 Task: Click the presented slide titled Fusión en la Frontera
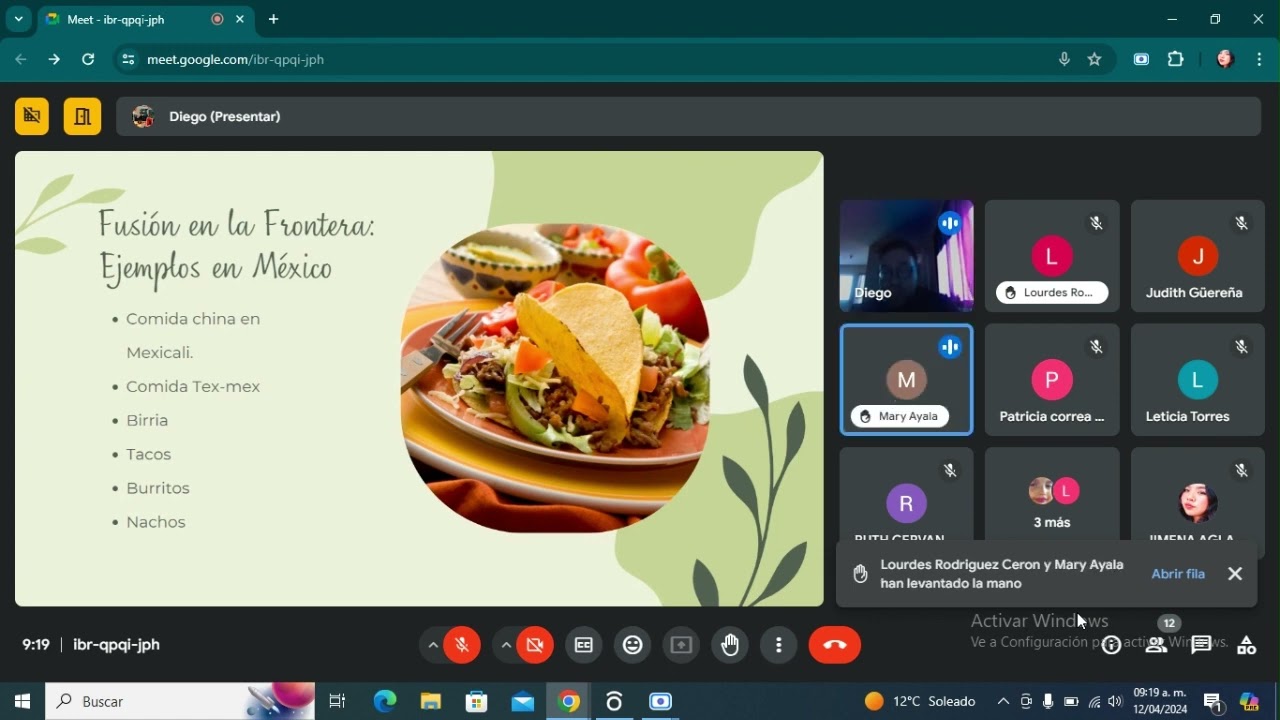click(419, 379)
